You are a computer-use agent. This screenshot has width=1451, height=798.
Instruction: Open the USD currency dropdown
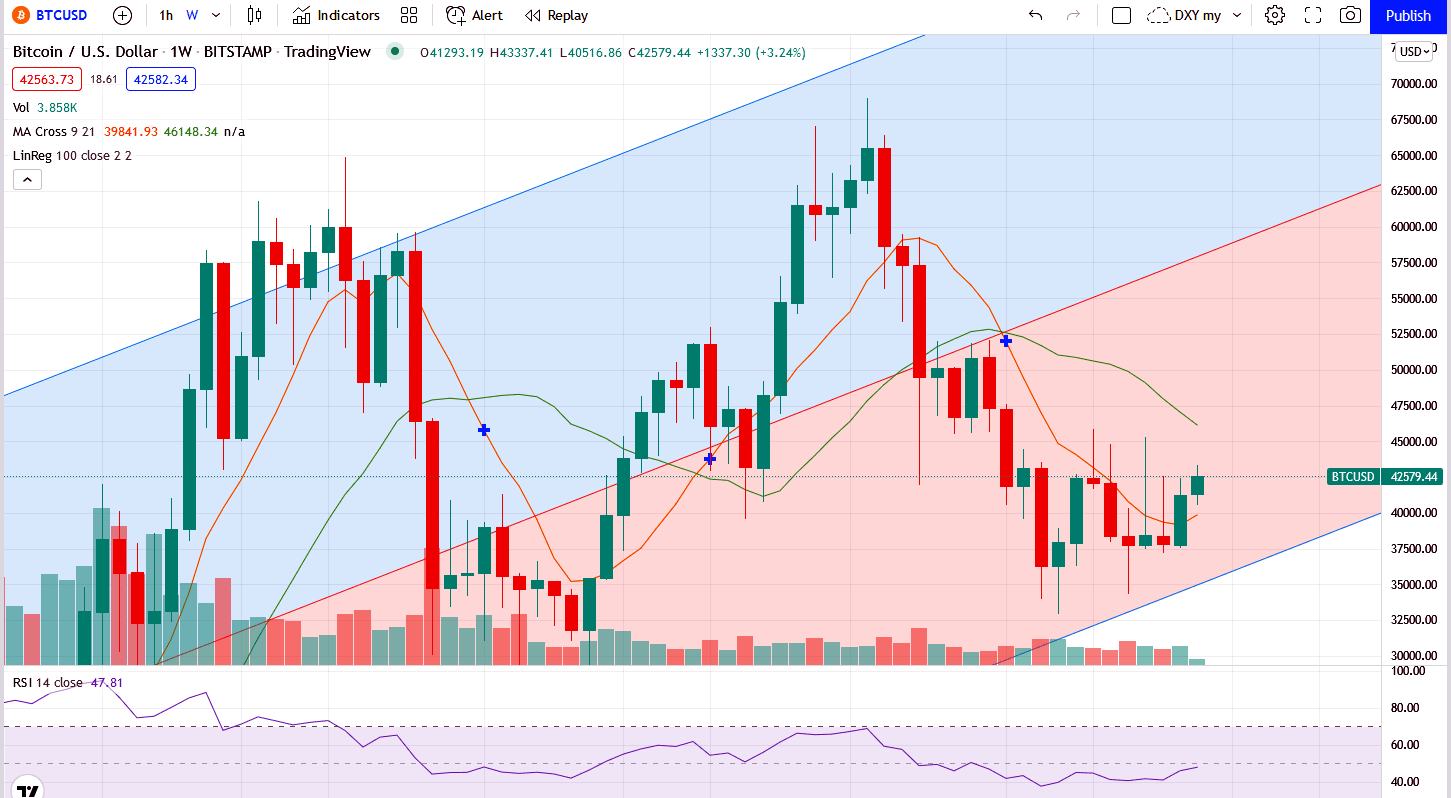pos(1416,52)
